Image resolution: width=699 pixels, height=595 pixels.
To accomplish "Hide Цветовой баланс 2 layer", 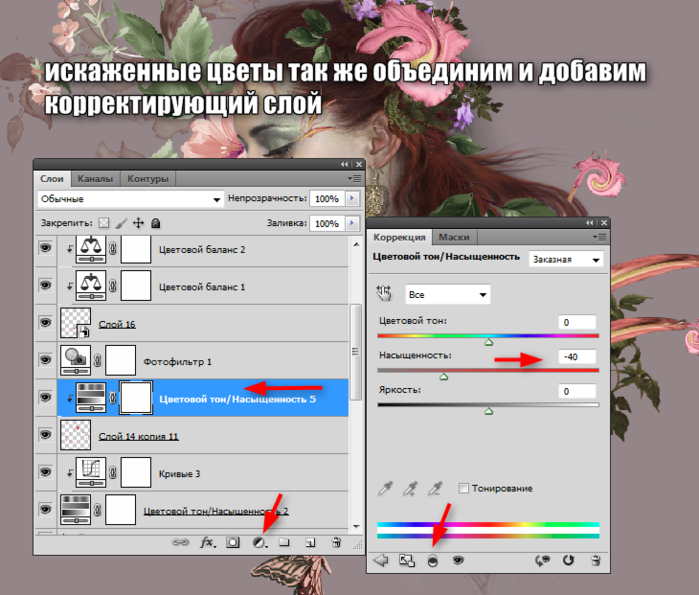I will (45, 248).
